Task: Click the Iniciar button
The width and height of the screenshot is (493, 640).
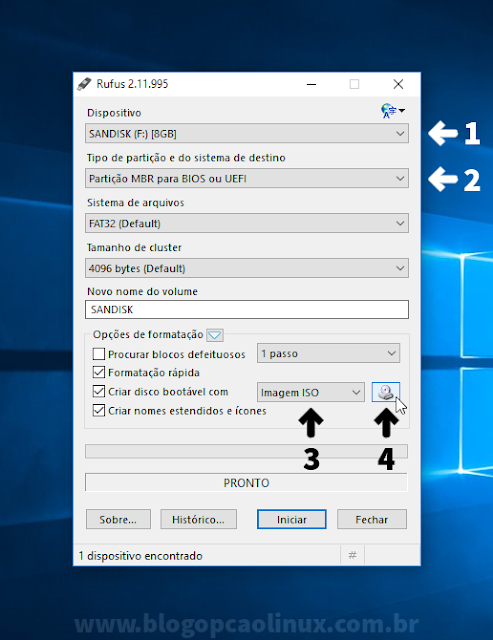Action: click(292, 519)
